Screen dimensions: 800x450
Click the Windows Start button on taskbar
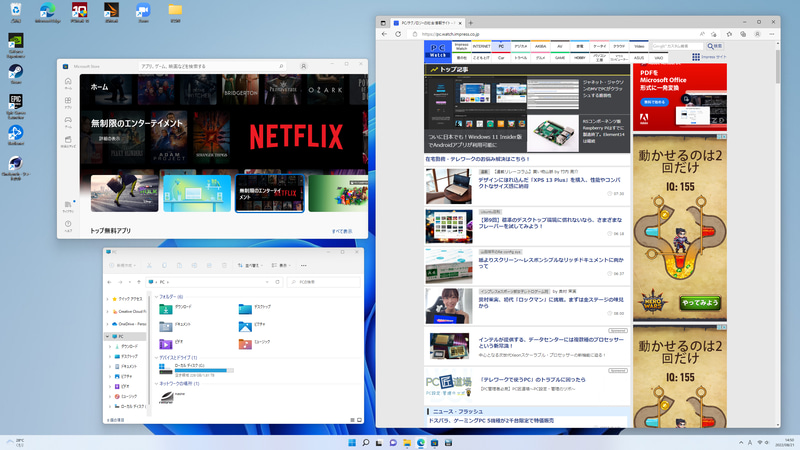tap(352, 442)
